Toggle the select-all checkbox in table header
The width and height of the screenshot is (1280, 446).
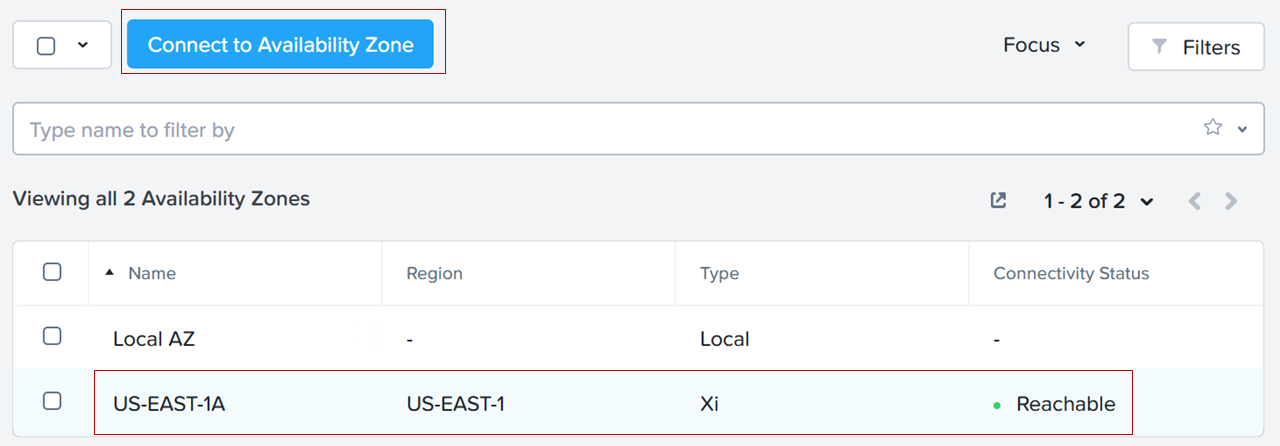pyautogui.click(x=52, y=272)
